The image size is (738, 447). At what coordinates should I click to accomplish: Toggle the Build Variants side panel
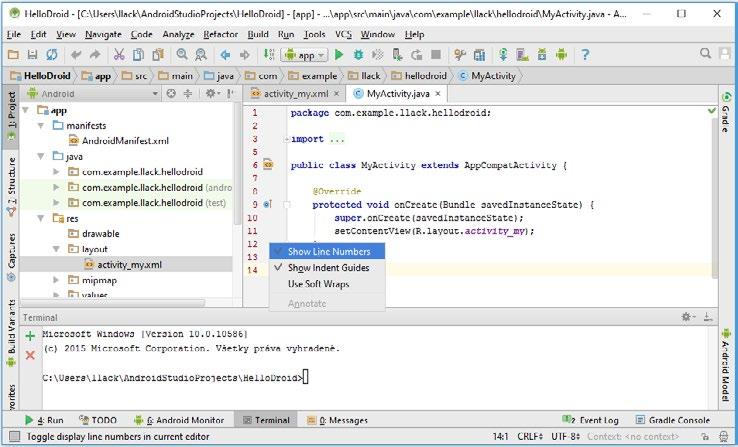tap(11, 332)
